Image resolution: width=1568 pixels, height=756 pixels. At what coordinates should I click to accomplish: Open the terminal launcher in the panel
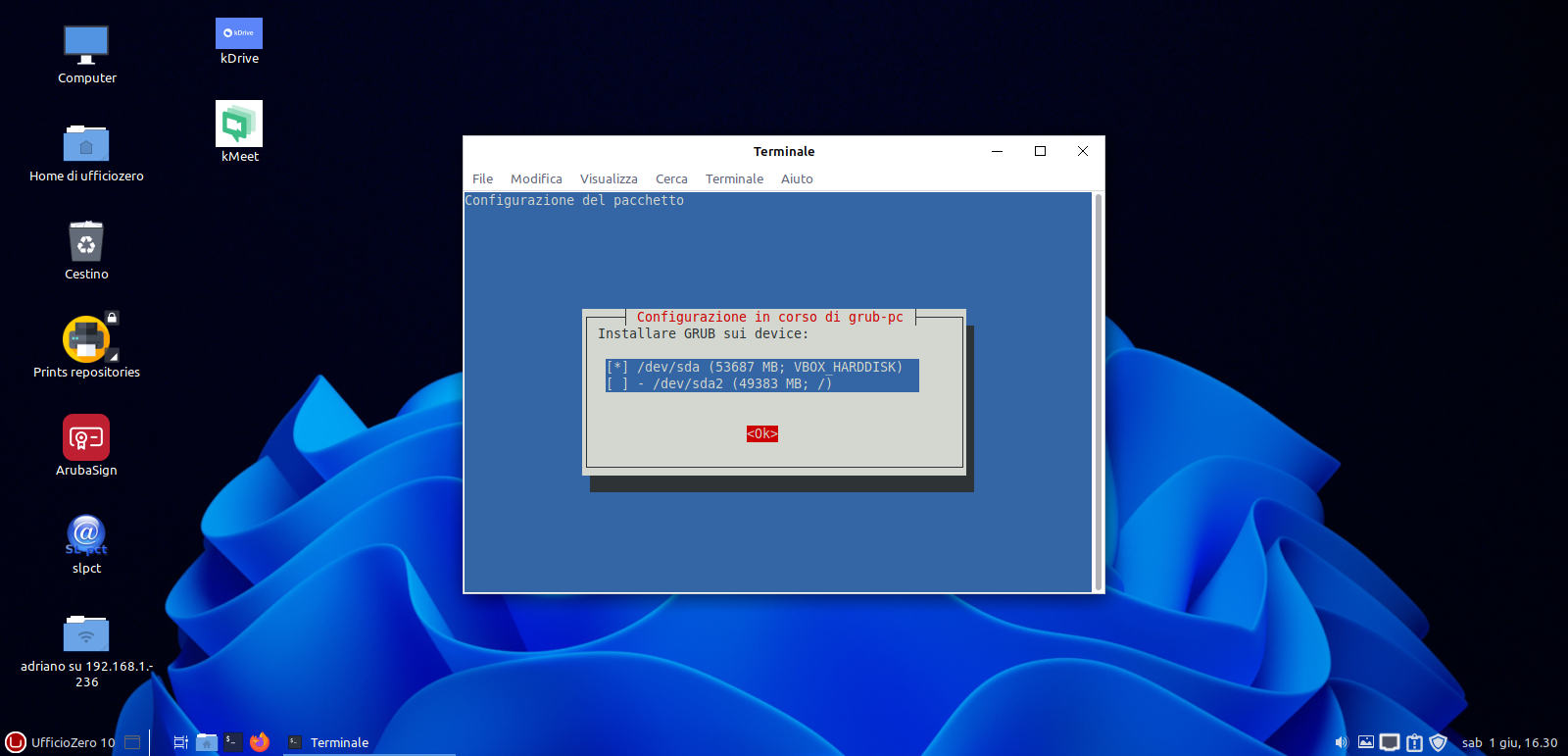232,742
